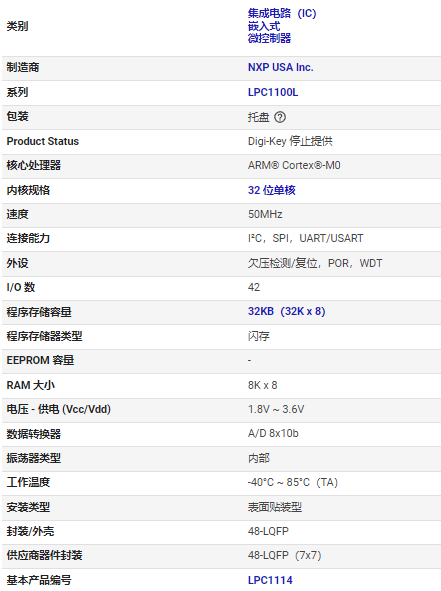Open the NXP USA Inc. manufacturer link
This screenshot has height=591, width=441.
tap(280, 67)
